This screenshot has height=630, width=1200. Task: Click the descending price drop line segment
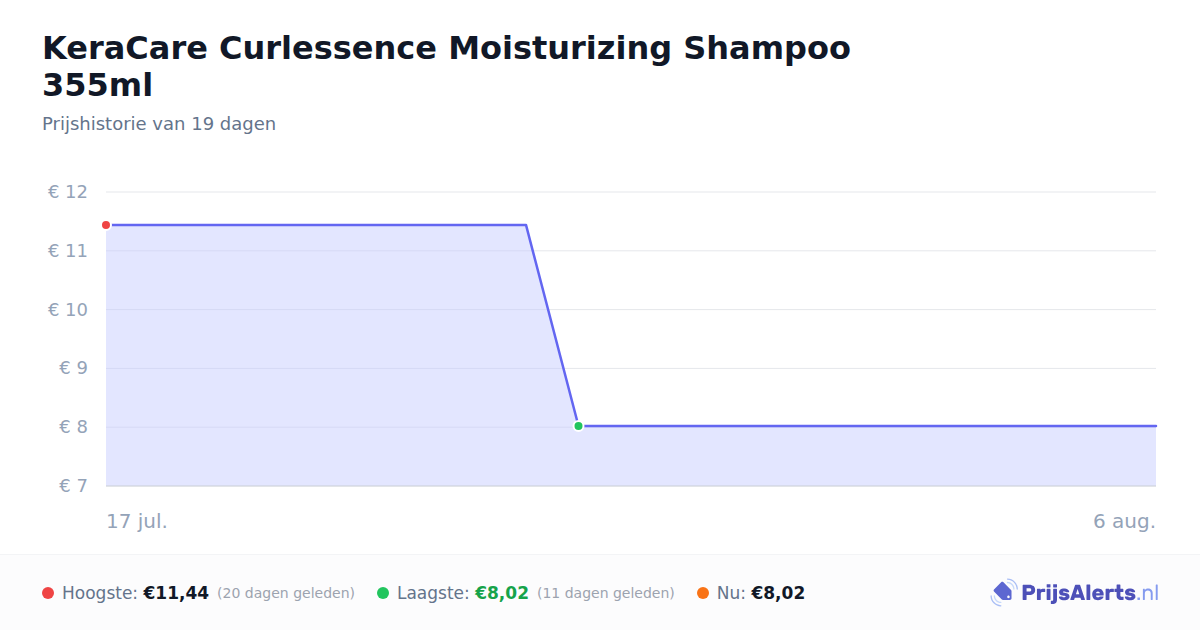click(552, 325)
